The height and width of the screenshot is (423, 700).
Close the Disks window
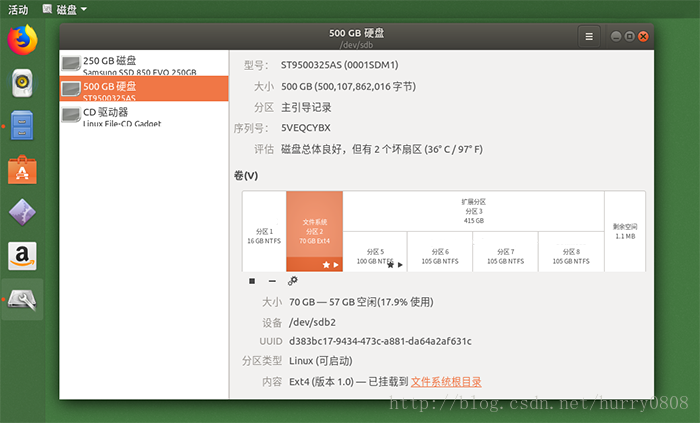tap(643, 37)
